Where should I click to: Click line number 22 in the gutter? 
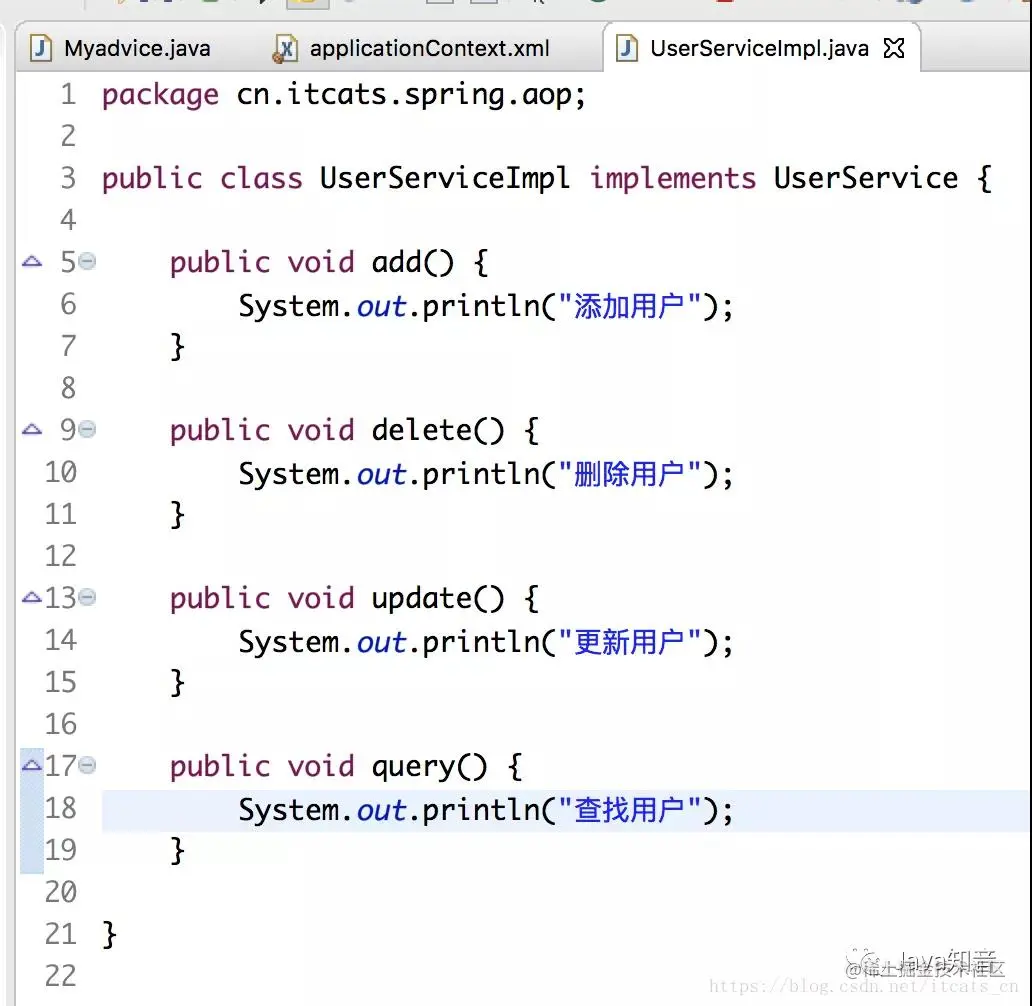coord(61,976)
